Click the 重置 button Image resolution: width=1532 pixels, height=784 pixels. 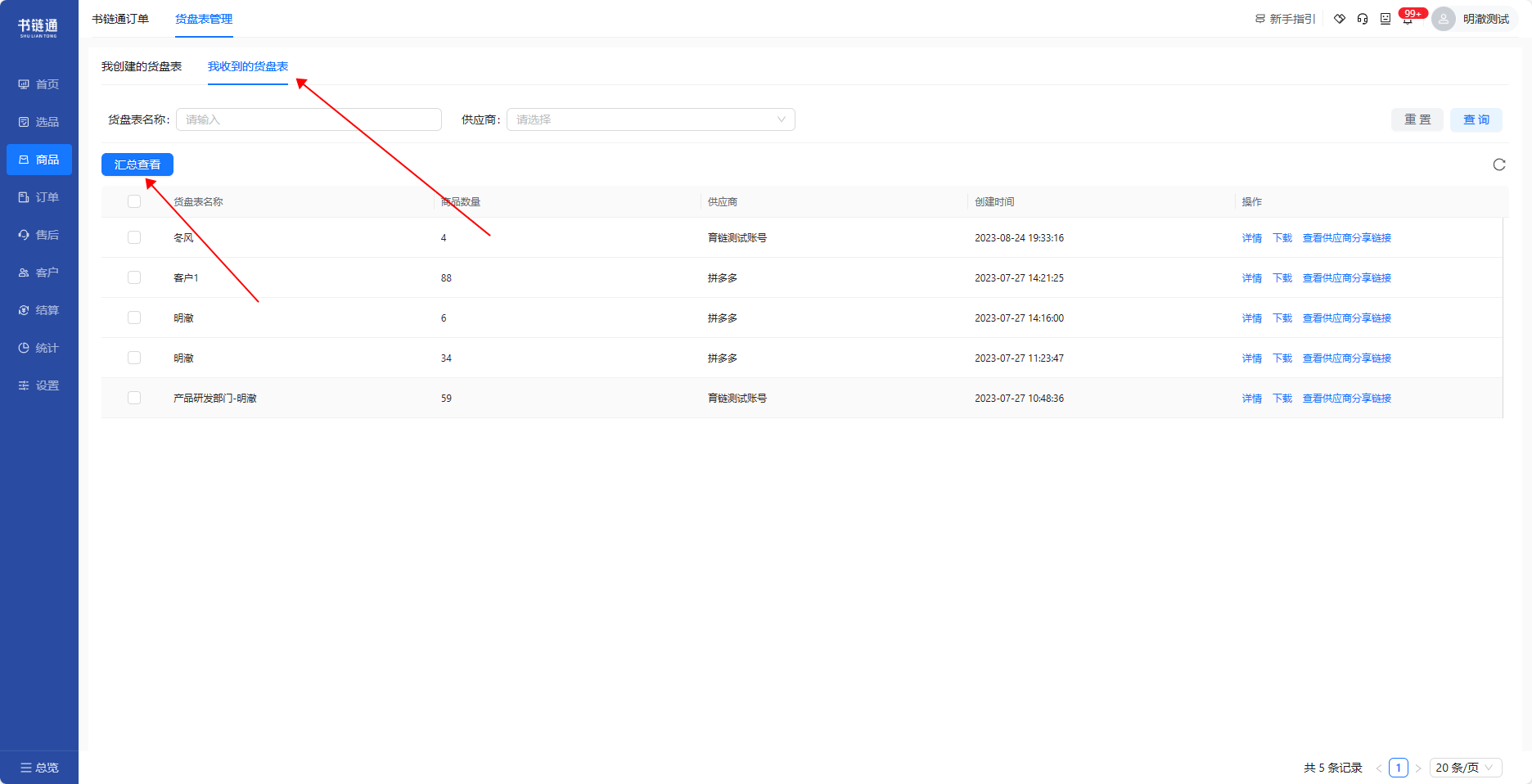[x=1417, y=119]
